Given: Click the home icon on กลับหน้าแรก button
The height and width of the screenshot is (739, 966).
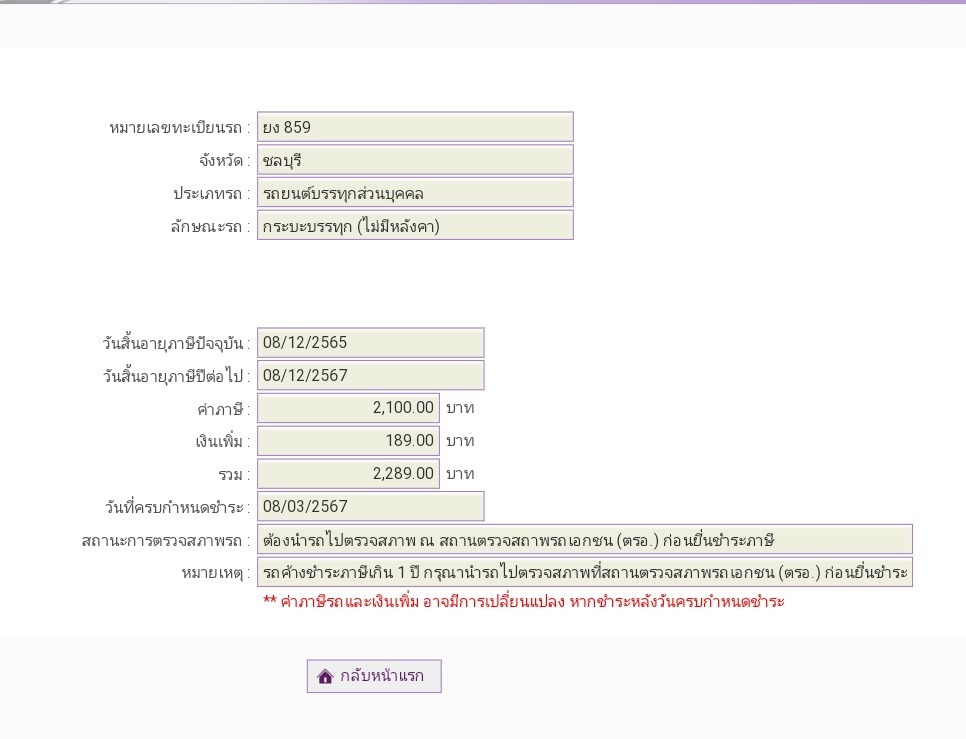Looking at the screenshot, I should (325, 676).
